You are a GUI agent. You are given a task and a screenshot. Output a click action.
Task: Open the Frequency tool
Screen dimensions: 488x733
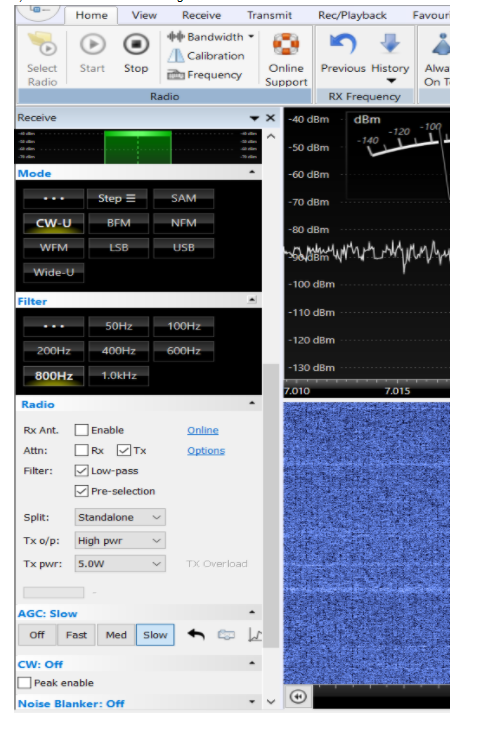click(204, 75)
